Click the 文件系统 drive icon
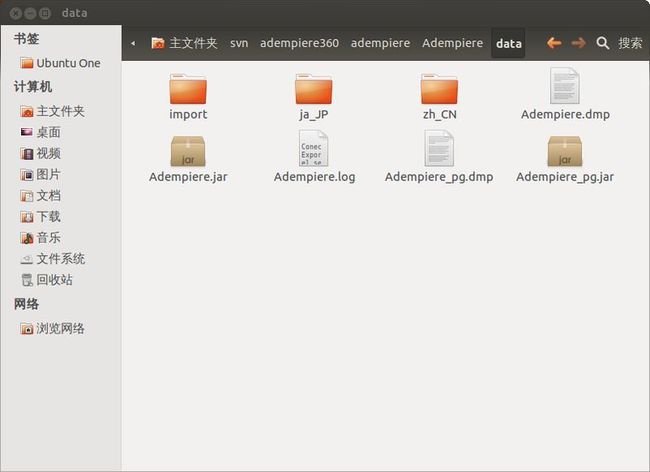This screenshot has height=472, width=650. click(27, 259)
